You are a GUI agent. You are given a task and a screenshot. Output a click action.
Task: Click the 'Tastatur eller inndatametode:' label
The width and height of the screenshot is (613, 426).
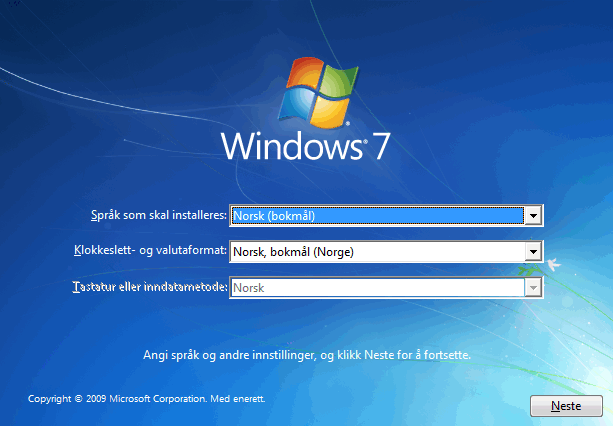point(150,287)
